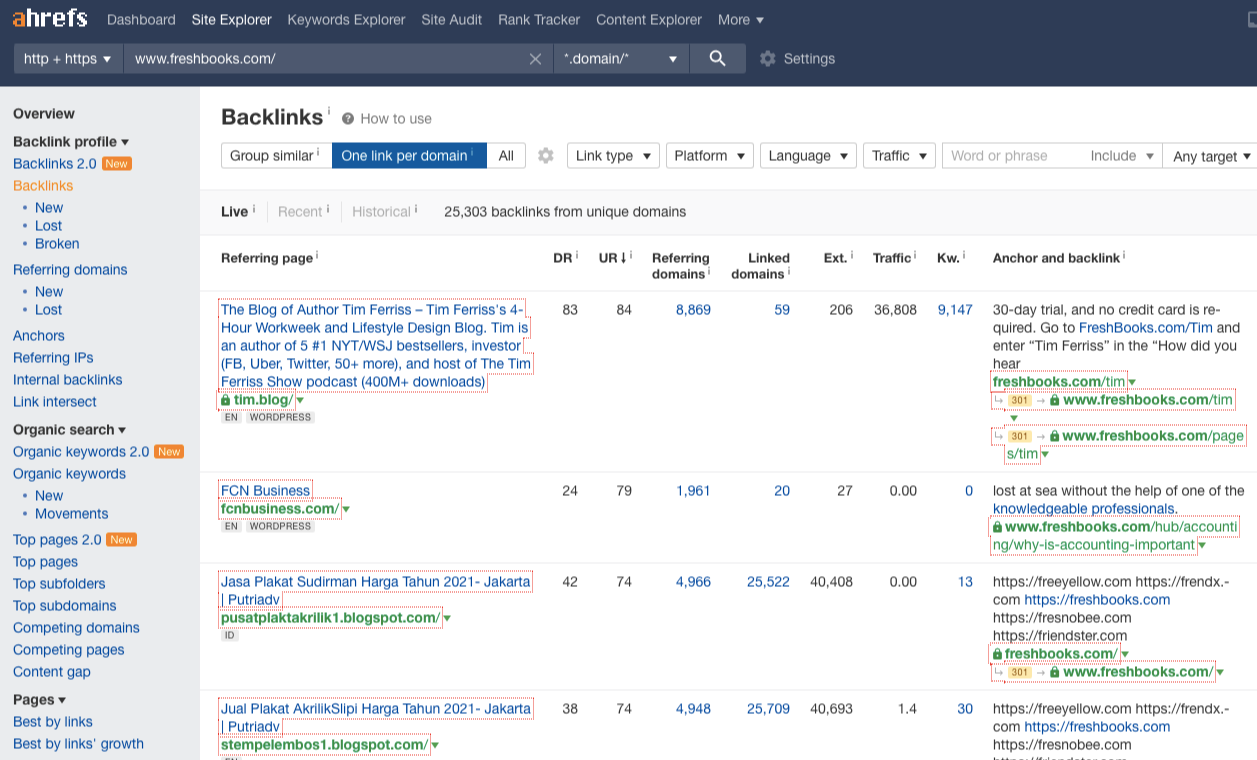
Task: Click the How to use help icon
Action: 348,118
